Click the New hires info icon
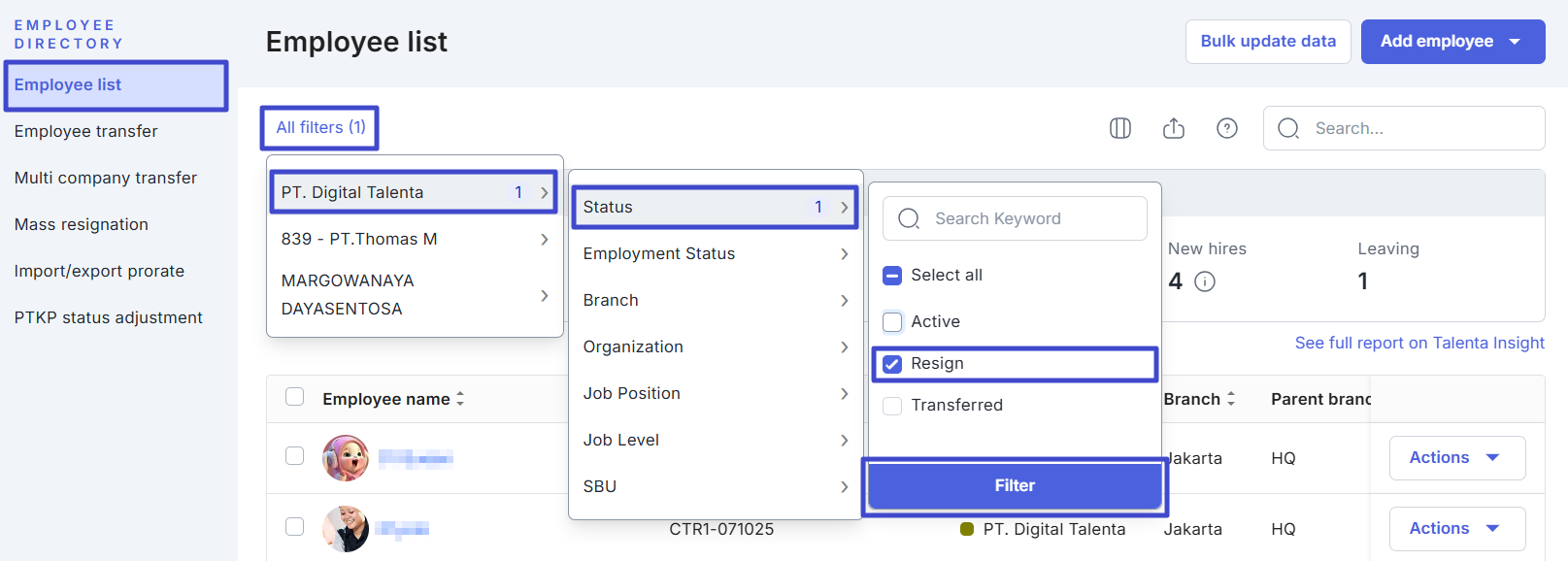The height and width of the screenshot is (561, 1568). pos(1205,281)
